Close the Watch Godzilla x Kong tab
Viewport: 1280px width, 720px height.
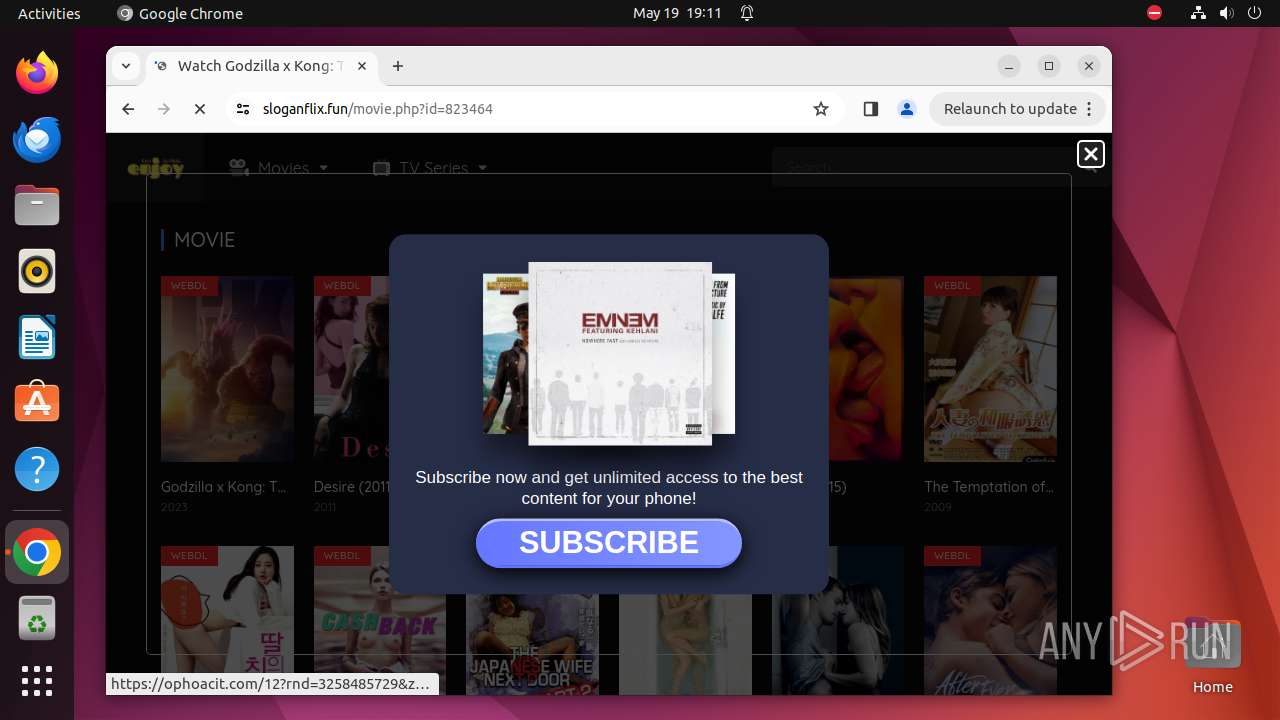pyautogui.click(x=362, y=66)
